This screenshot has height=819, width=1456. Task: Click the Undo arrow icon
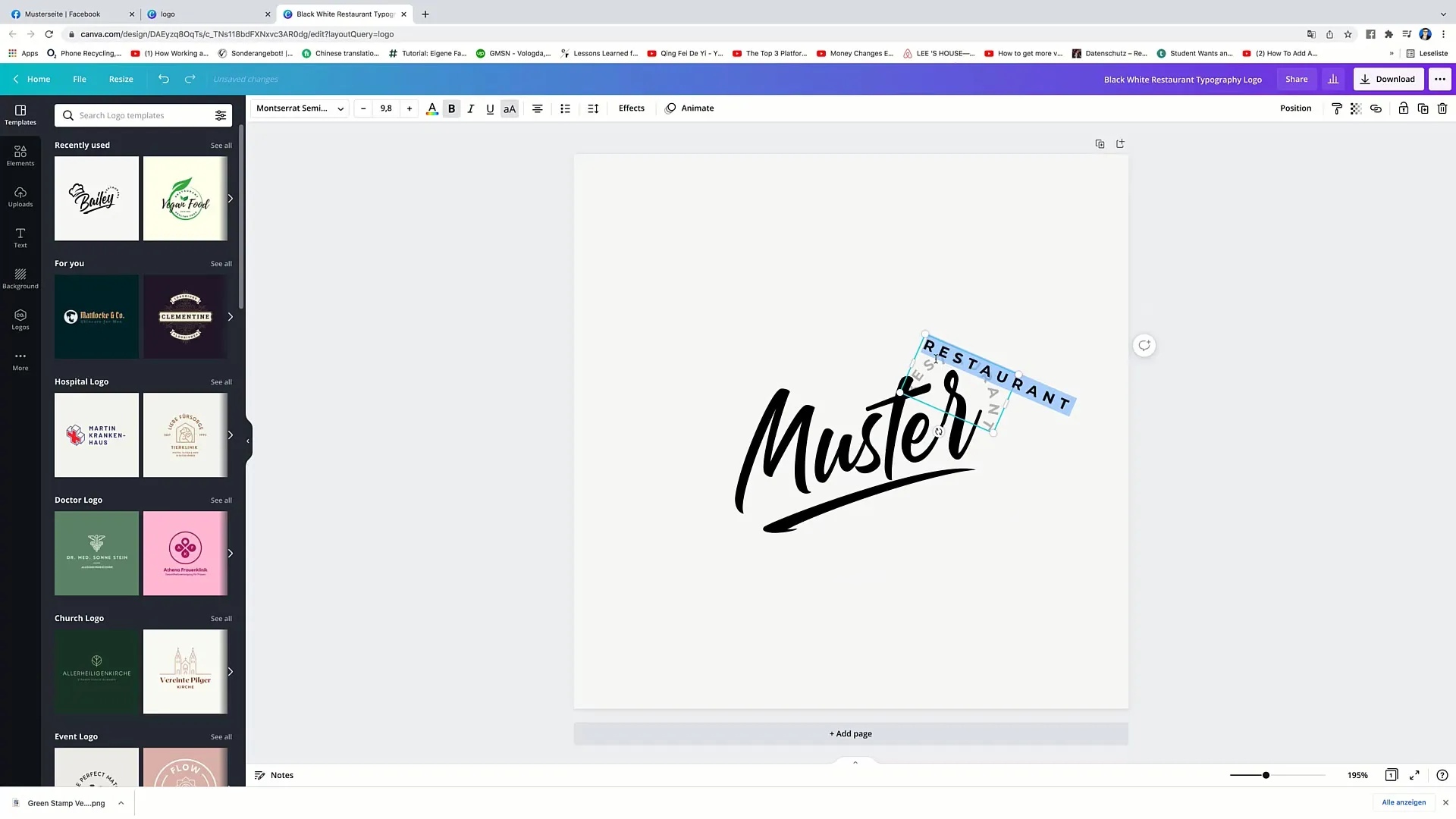(x=164, y=79)
